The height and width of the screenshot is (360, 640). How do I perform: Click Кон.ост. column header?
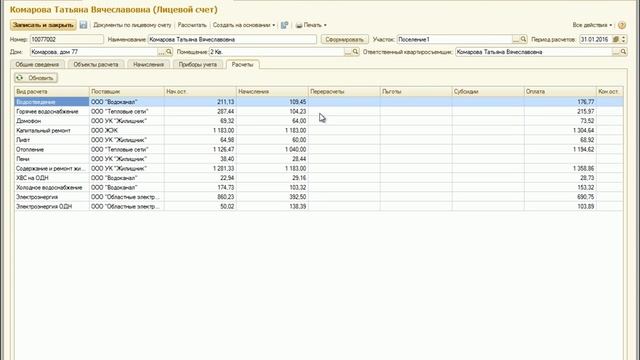click(x=610, y=91)
